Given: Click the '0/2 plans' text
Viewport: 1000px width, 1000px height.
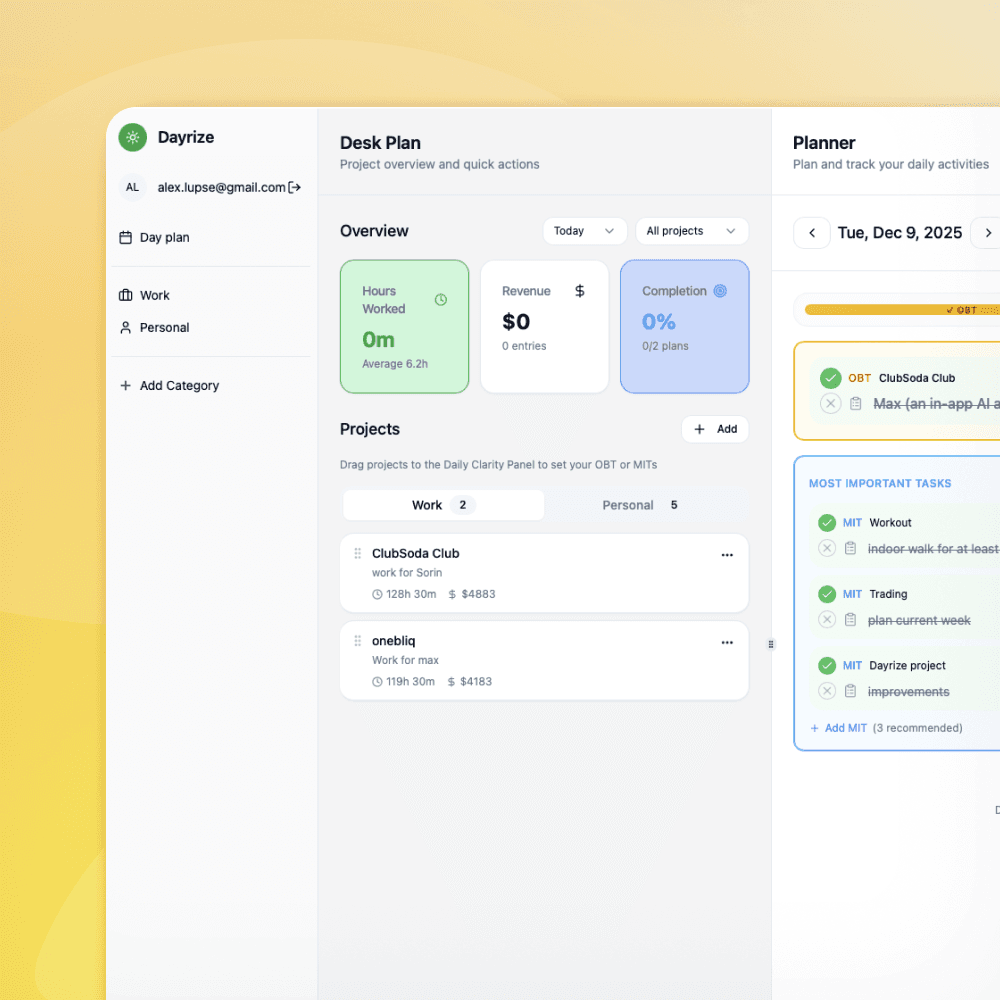Looking at the screenshot, I should click(665, 346).
